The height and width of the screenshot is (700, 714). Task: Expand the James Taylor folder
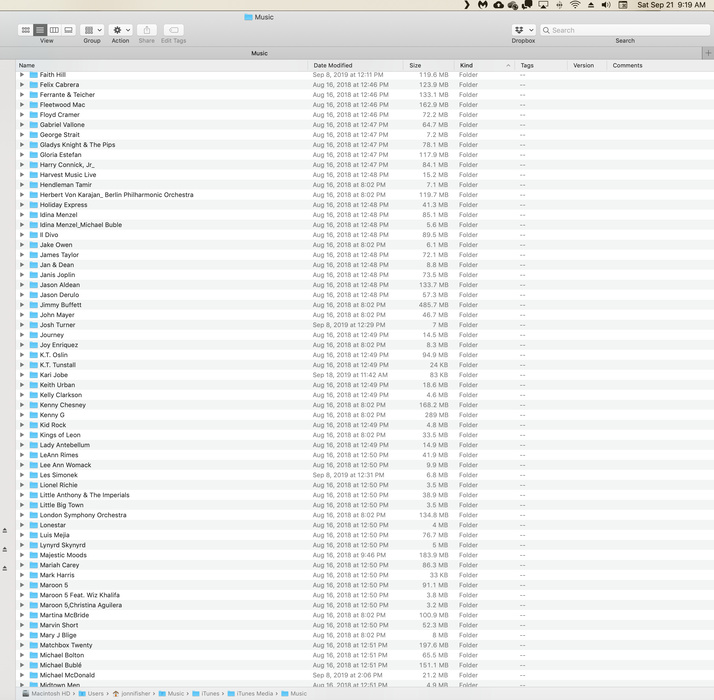(x=22, y=255)
